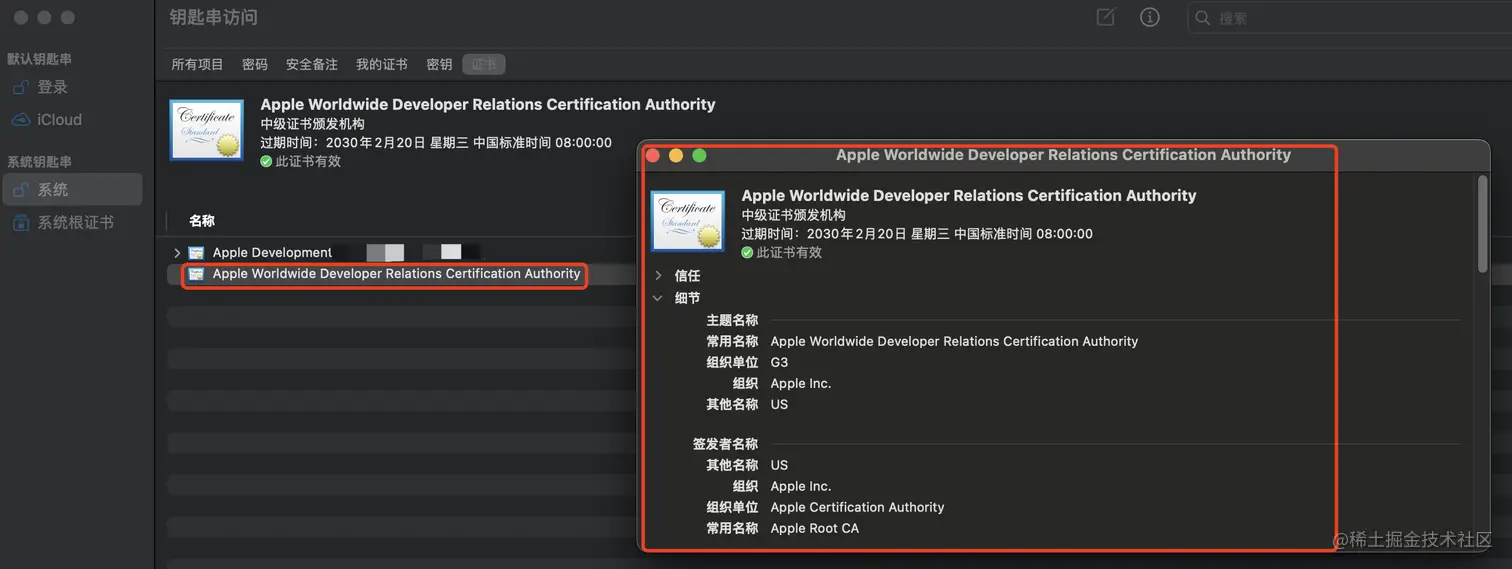Switch to 证书 tab
The image size is (1512, 569).
pyautogui.click(x=484, y=64)
